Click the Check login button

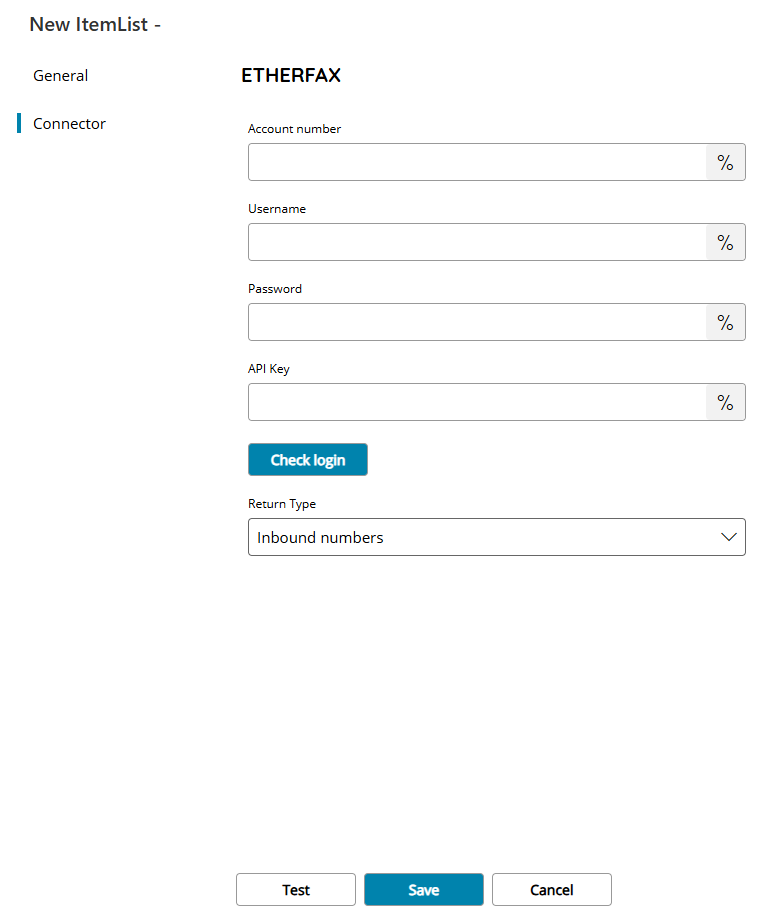tap(307, 459)
